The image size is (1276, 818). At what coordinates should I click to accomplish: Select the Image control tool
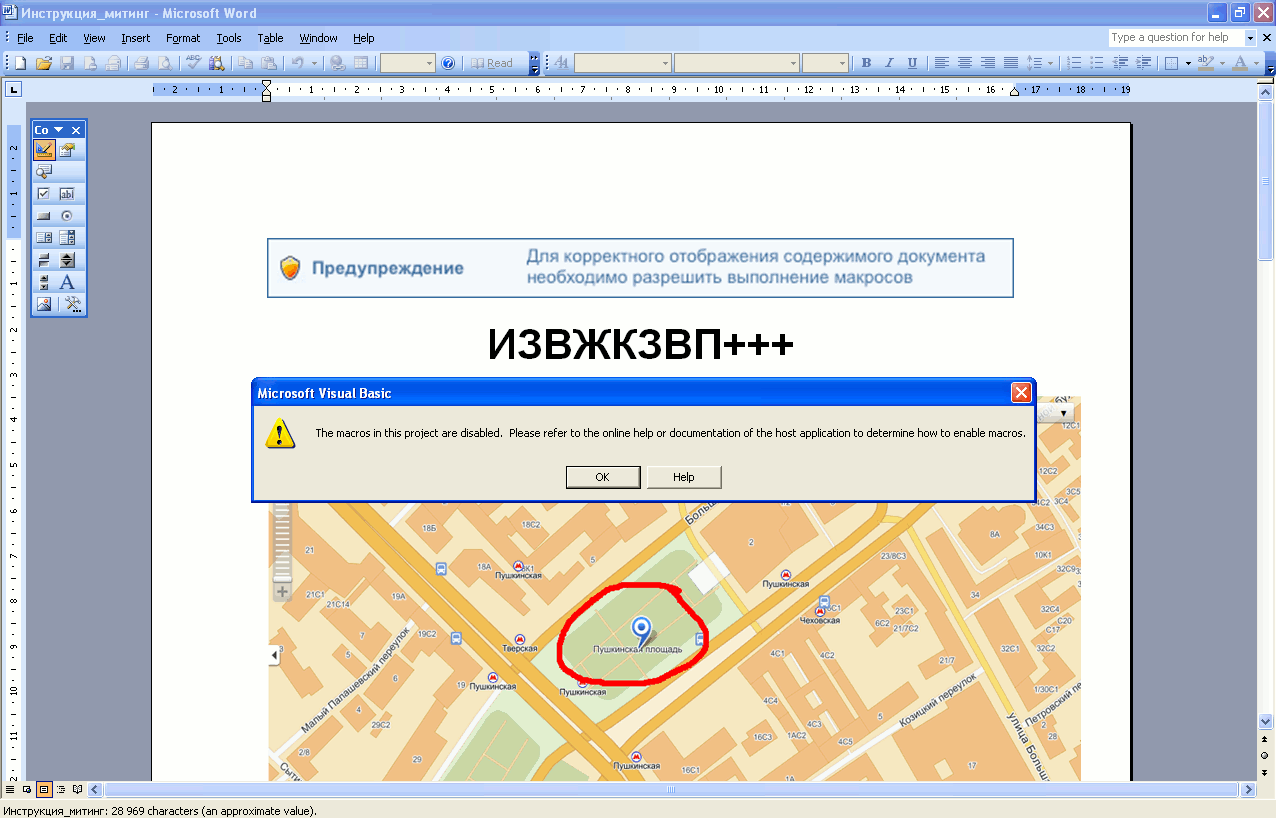(44, 304)
